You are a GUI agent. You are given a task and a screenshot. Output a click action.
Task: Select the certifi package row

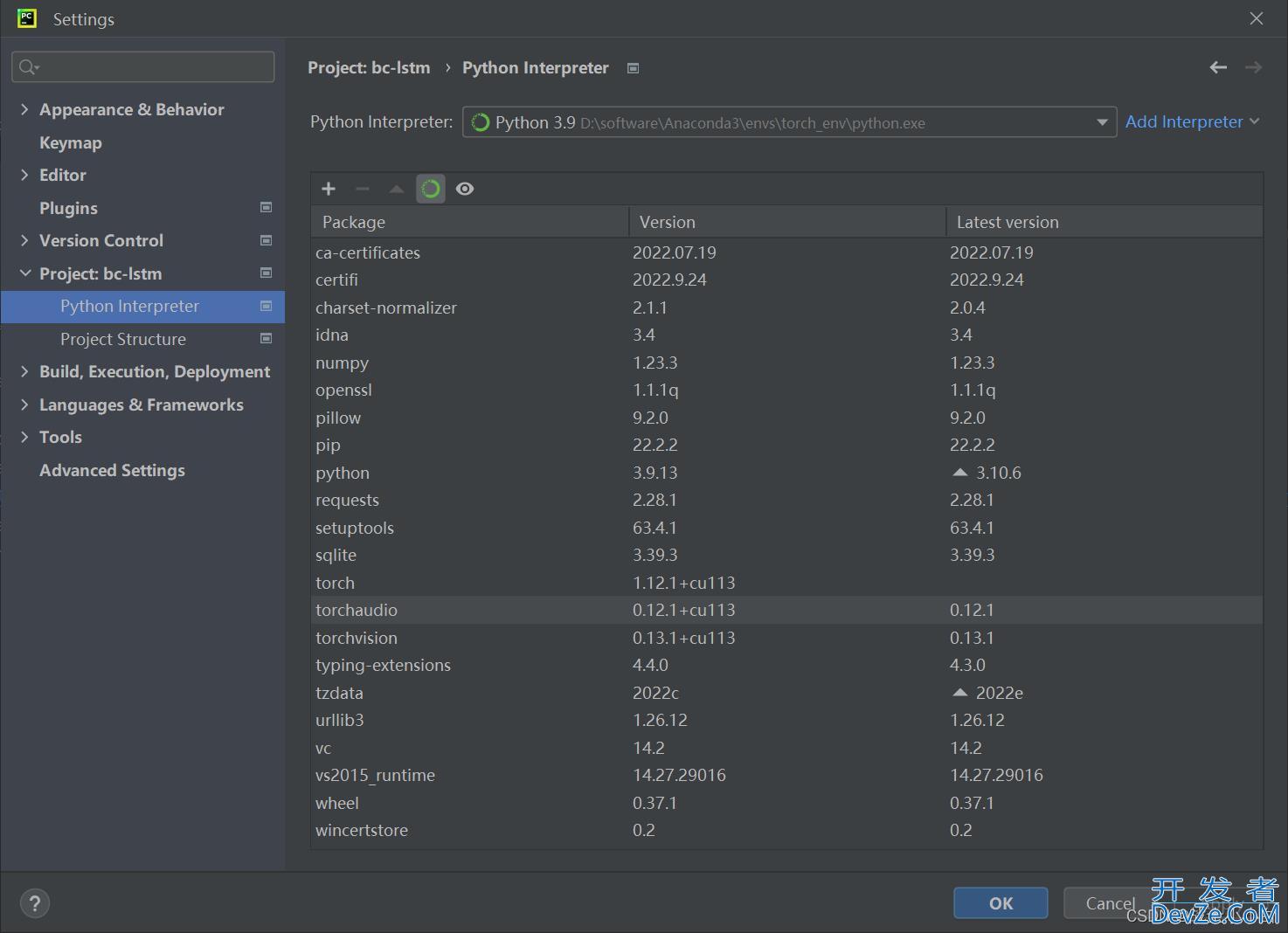tap(787, 280)
